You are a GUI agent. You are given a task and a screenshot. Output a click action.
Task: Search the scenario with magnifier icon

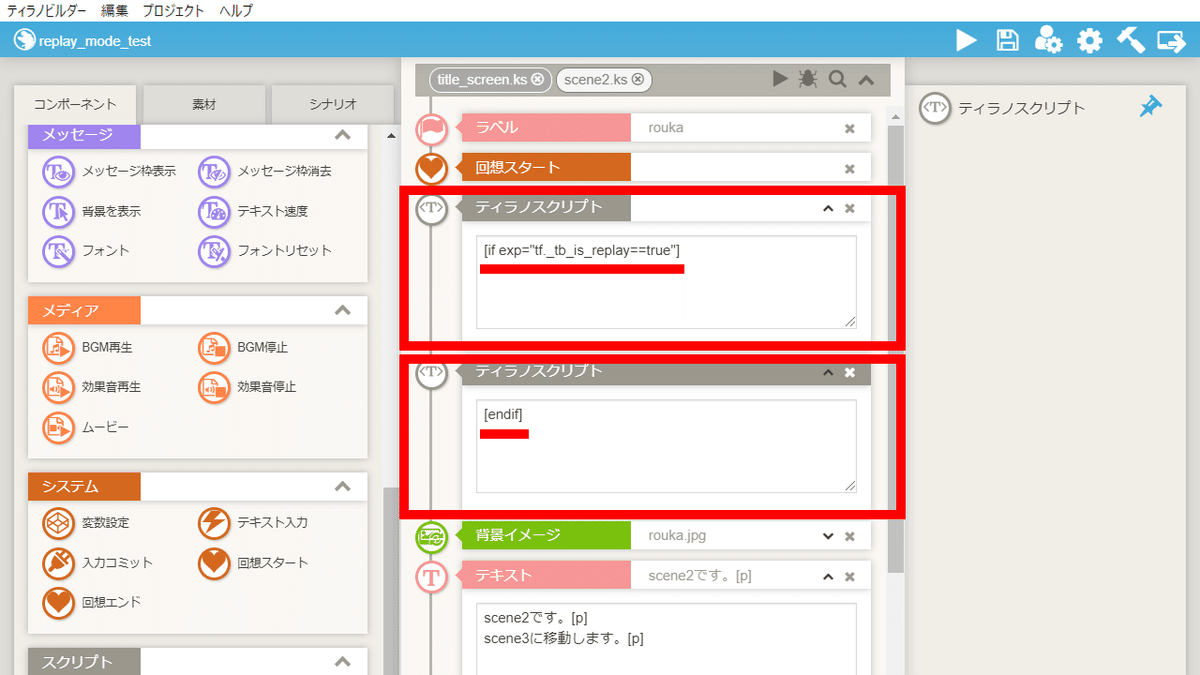(x=837, y=79)
